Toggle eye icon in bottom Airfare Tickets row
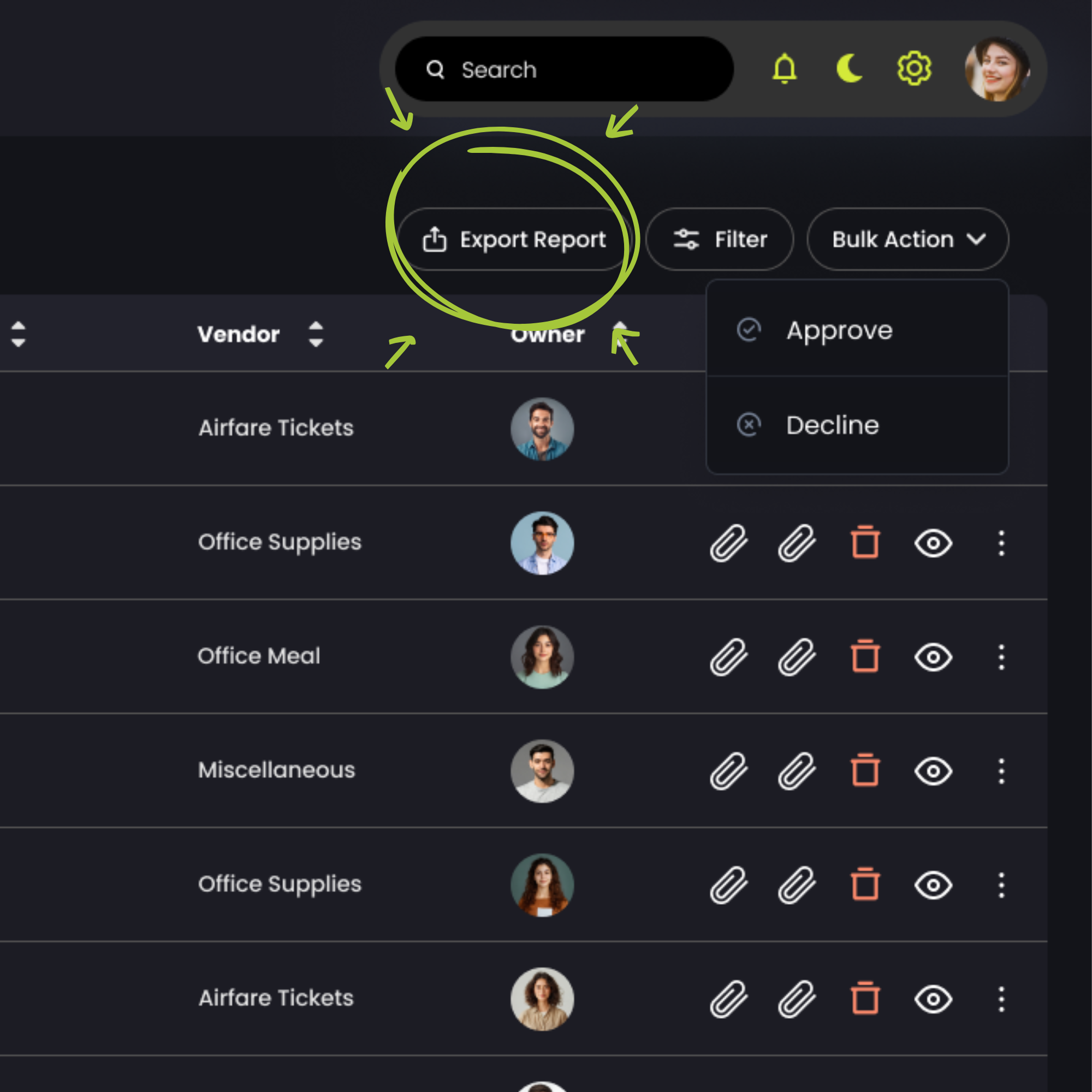This screenshot has width=1092, height=1092. (x=933, y=999)
